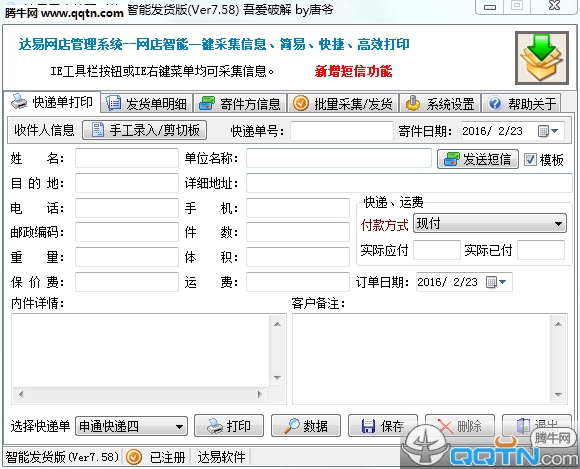Open the 帮助关于 tab
Image resolution: width=580 pixels, height=469 pixels.
click(x=522, y=103)
